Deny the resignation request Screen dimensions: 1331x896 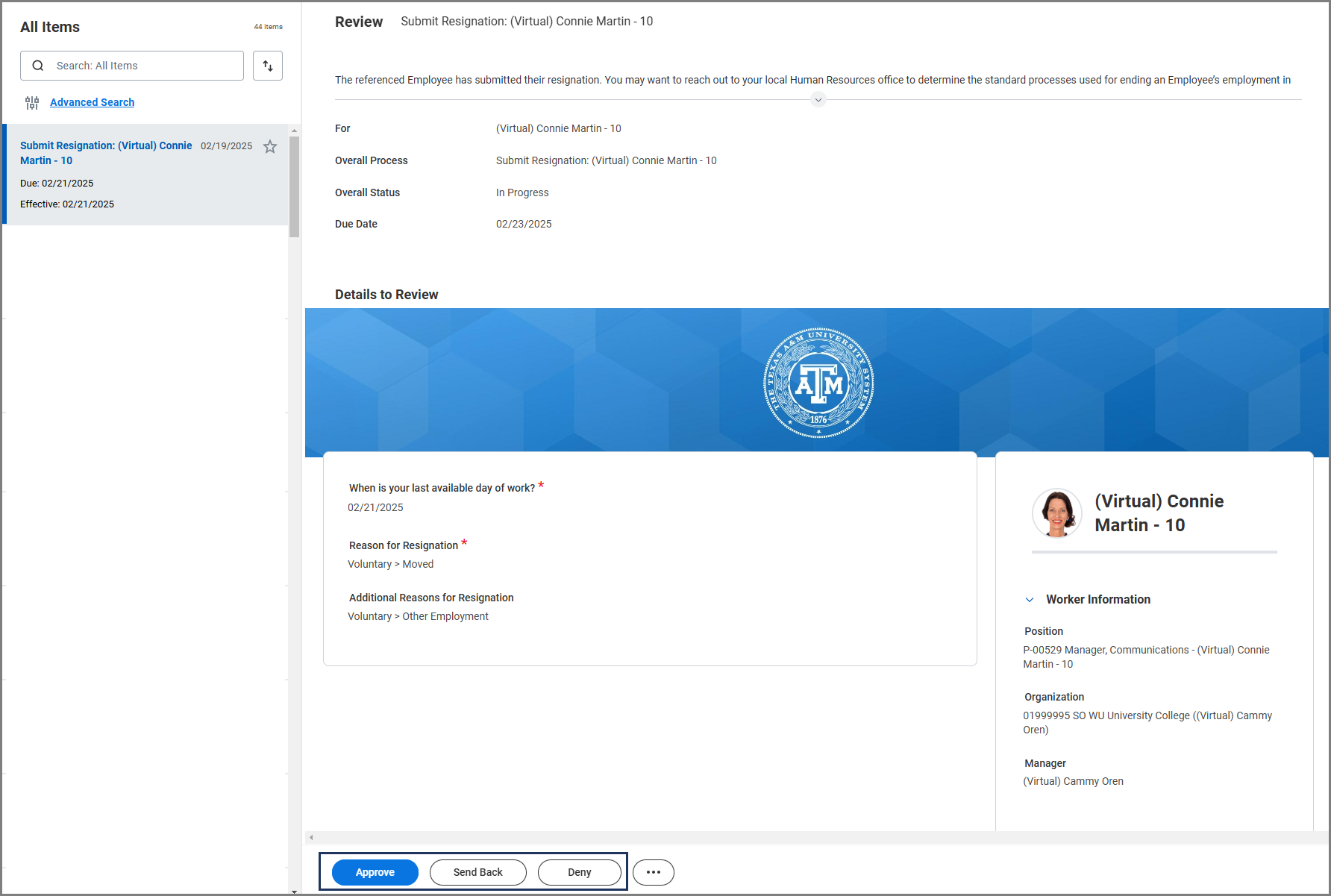[x=579, y=872]
